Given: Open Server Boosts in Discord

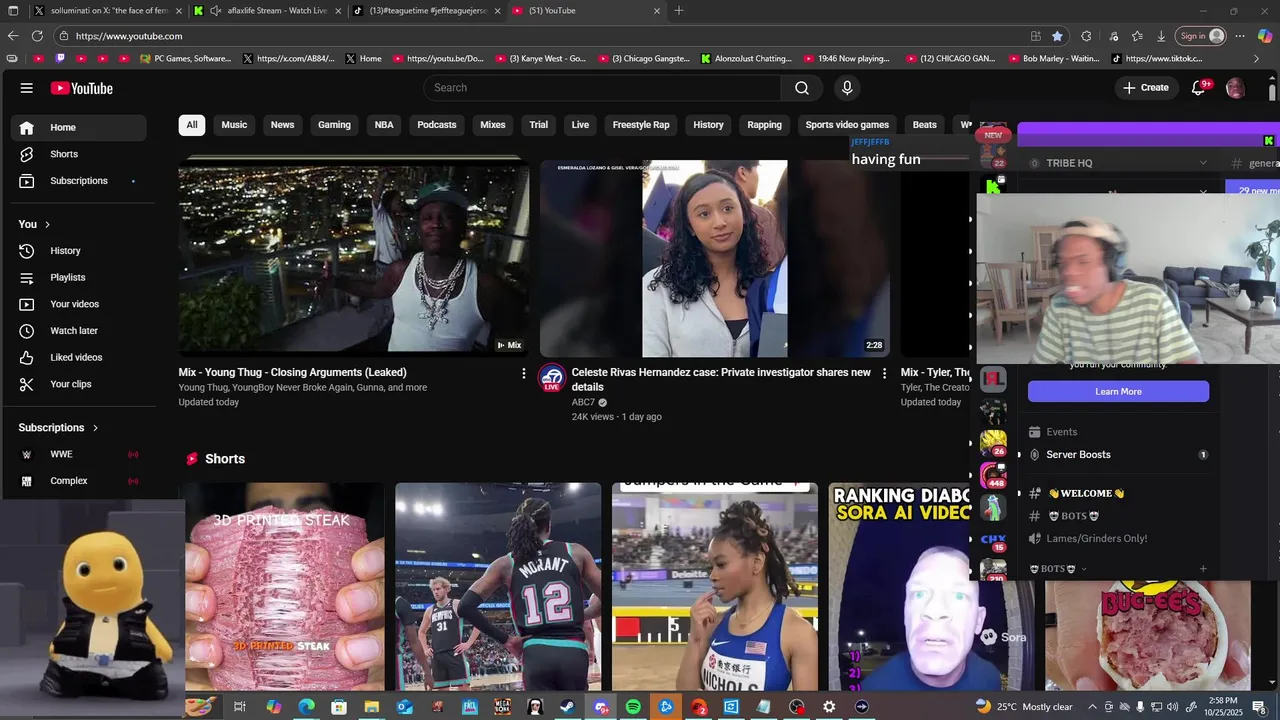Looking at the screenshot, I should (1118, 455).
